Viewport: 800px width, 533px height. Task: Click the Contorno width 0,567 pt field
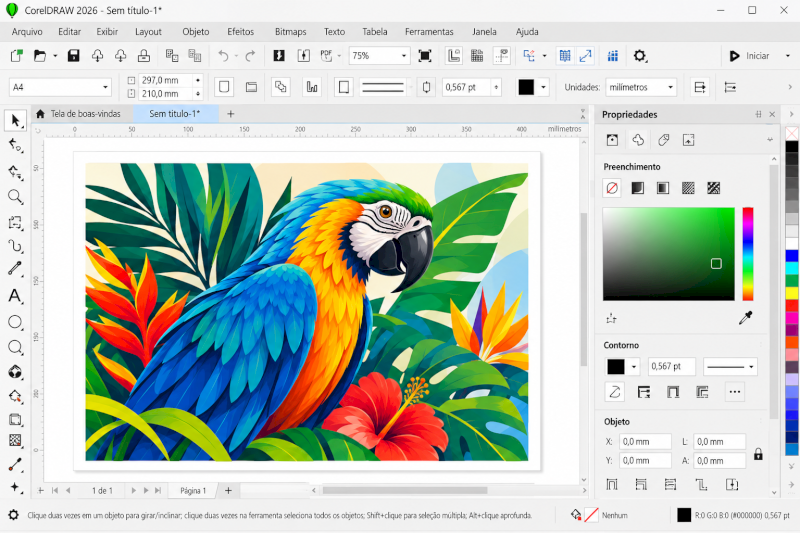pos(672,366)
